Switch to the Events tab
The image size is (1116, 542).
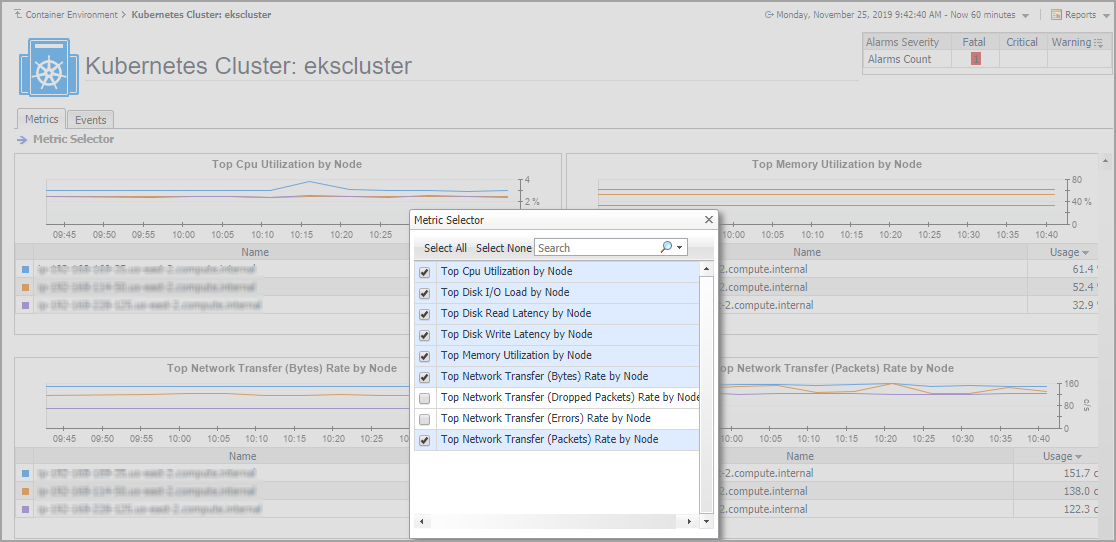point(91,120)
